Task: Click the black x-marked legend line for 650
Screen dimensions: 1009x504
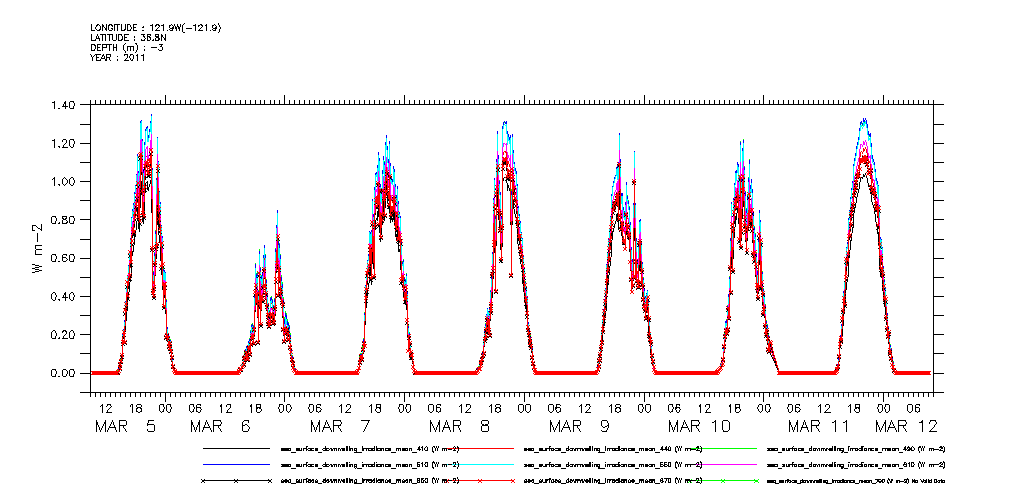Action: point(236,481)
